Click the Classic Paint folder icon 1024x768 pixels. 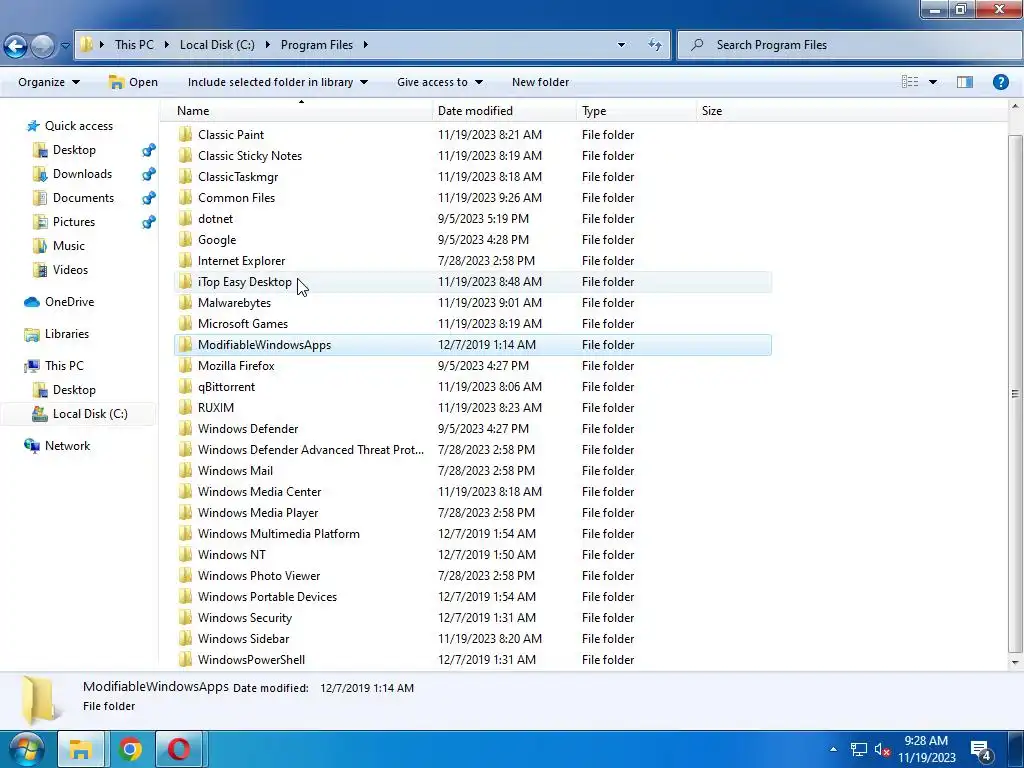[x=185, y=135]
